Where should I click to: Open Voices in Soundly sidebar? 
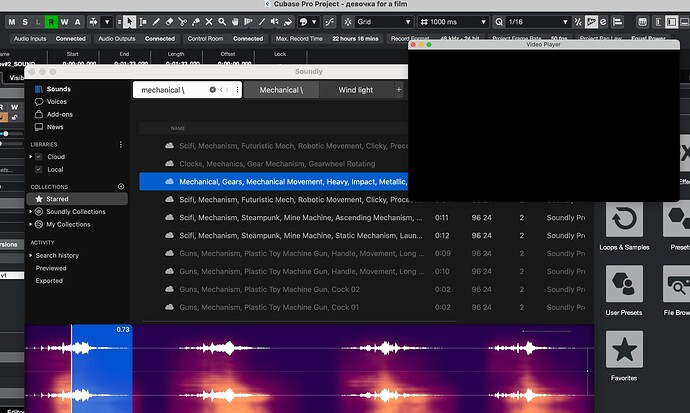pyautogui.click(x=51, y=102)
